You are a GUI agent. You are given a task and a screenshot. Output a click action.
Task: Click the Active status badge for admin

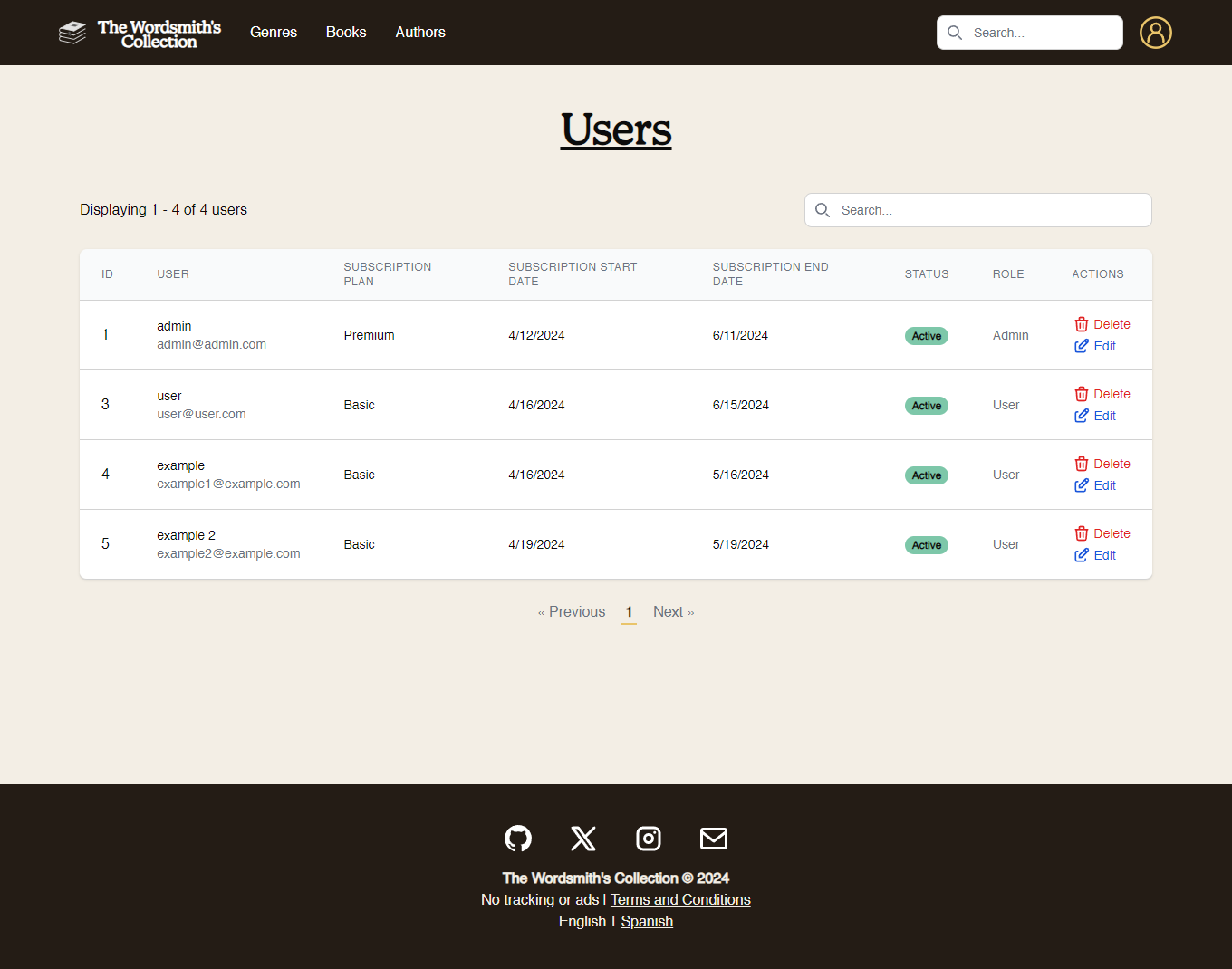pos(927,336)
